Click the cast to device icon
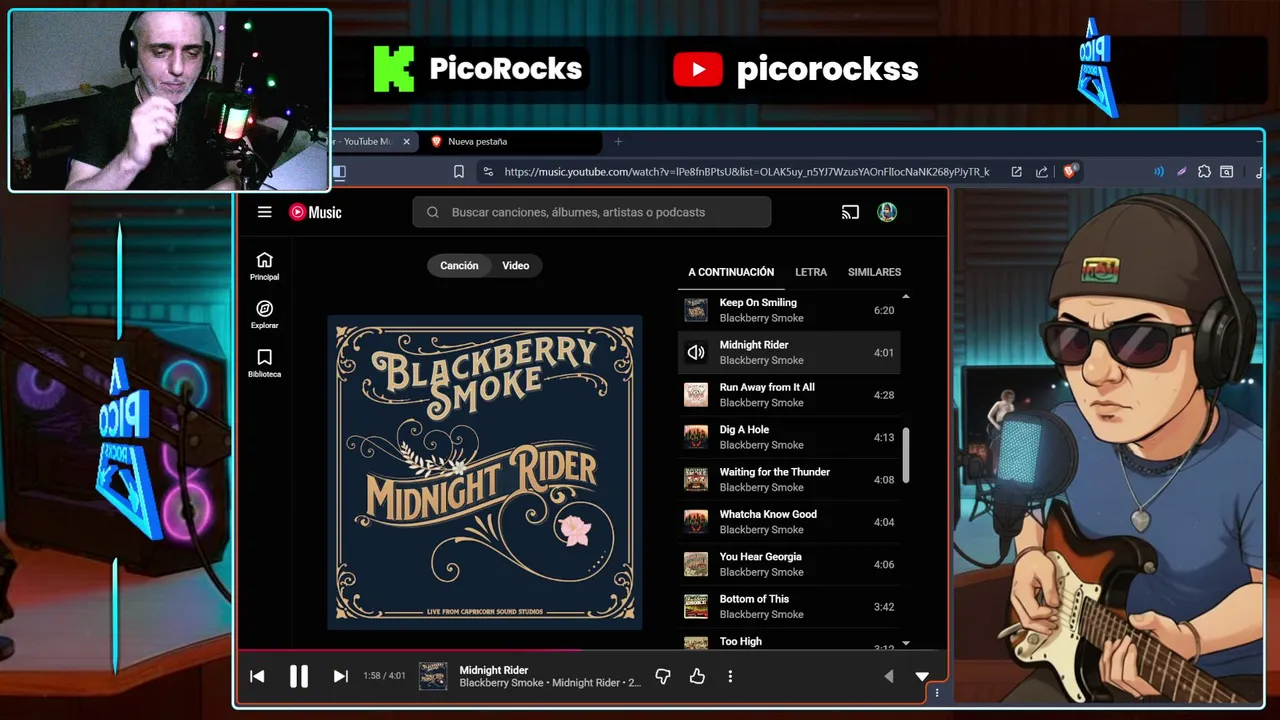Screen dimensions: 1280x720 coord(850,212)
